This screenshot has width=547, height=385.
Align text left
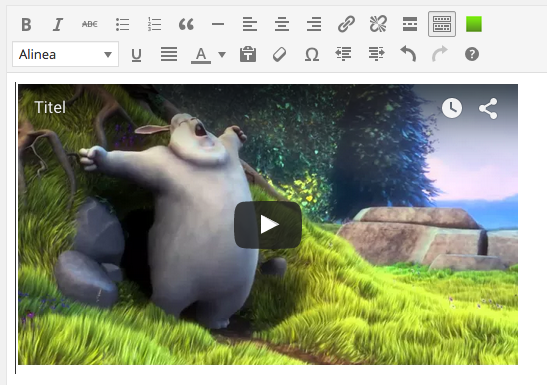pyautogui.click(x=250, y=24)
